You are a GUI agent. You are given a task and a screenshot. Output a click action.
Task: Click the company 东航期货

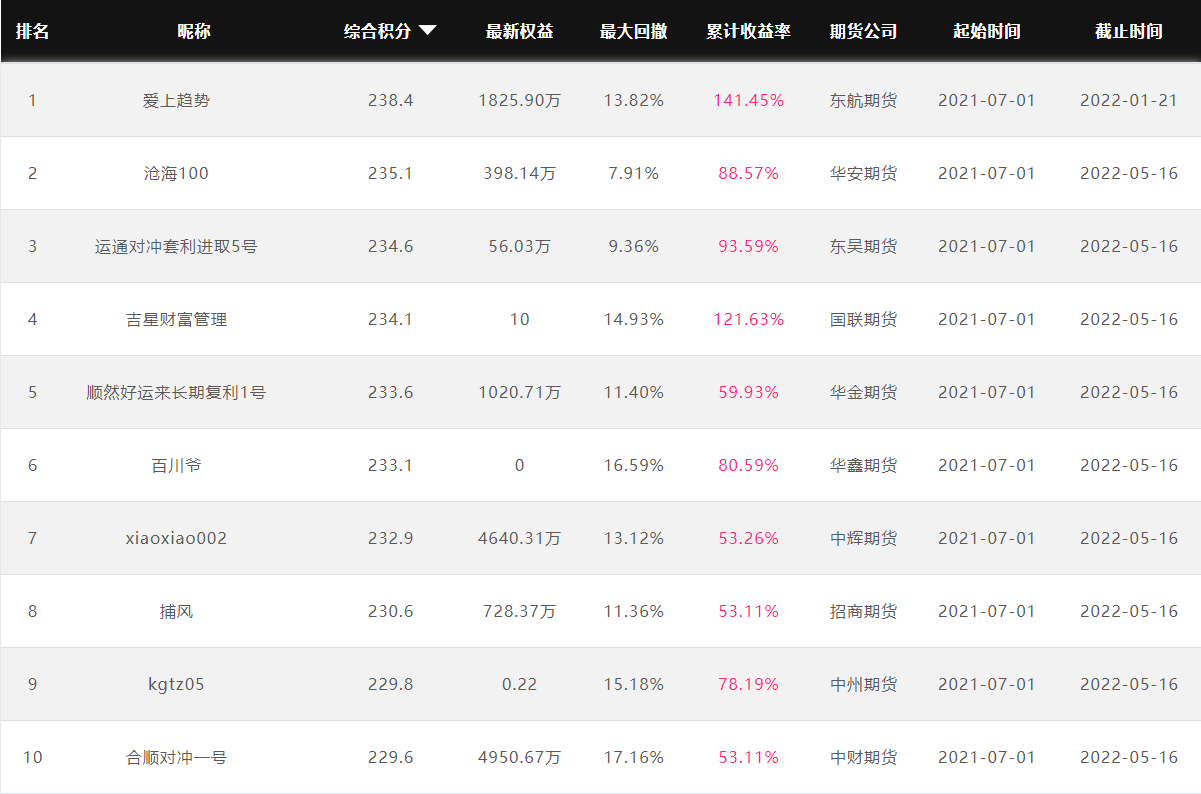pyautogui.click(x=864, y=100)
